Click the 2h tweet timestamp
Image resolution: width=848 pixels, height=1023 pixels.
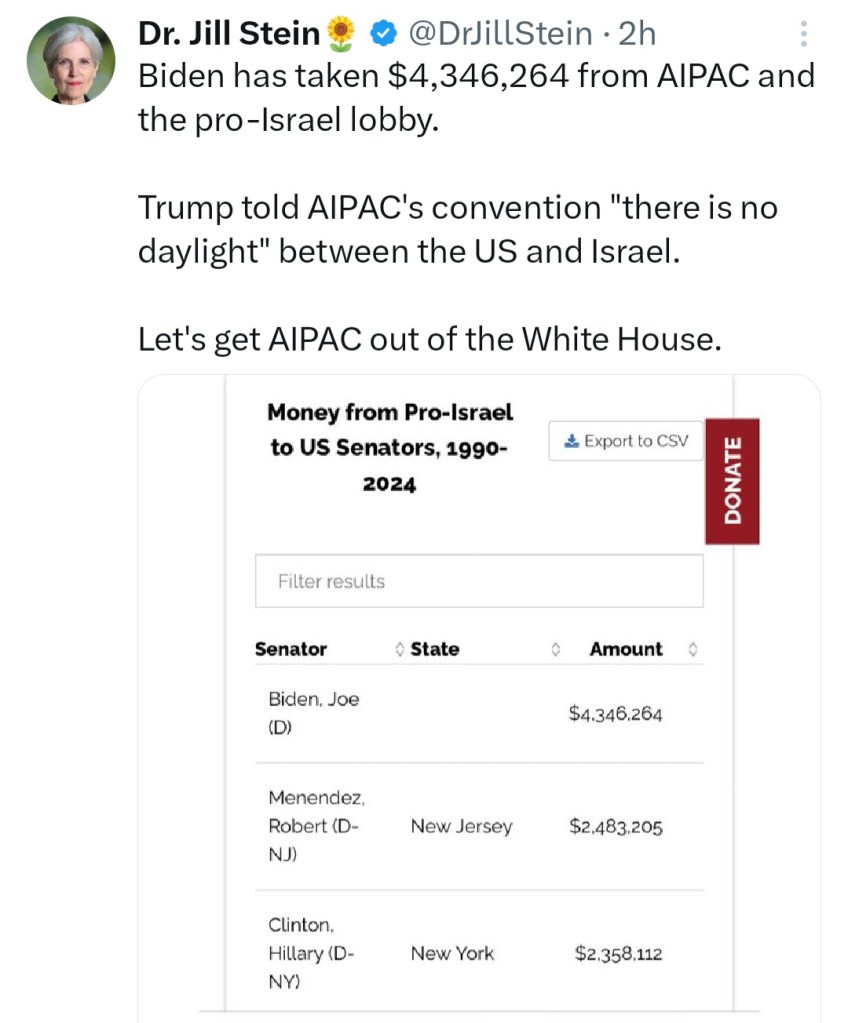637,34
